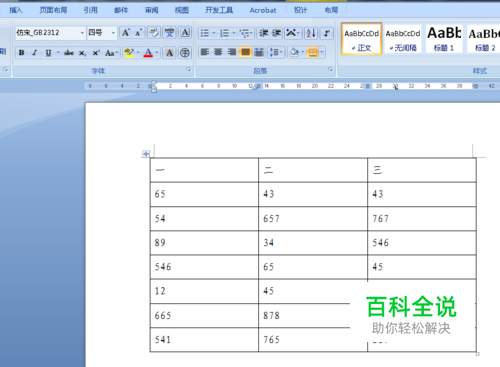Open the Change Case (Aa) menu
This screenshot has width=500, height=367.
[111, 53]
